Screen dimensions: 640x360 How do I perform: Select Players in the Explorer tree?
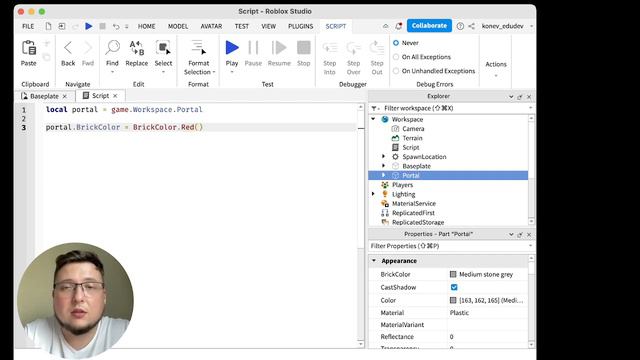click(x=402, y=184)
